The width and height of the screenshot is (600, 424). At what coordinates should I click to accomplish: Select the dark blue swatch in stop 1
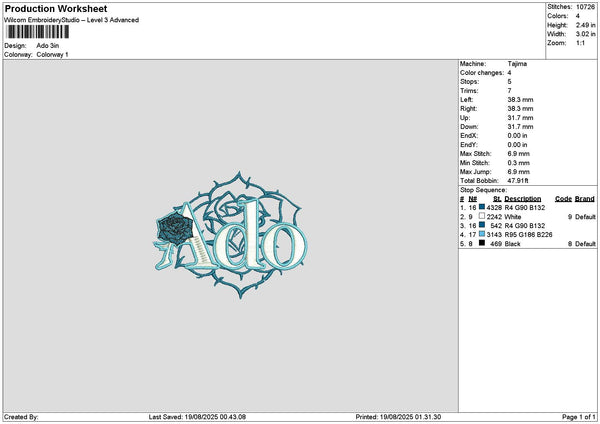pyautogui.click(x=482, y=207)
